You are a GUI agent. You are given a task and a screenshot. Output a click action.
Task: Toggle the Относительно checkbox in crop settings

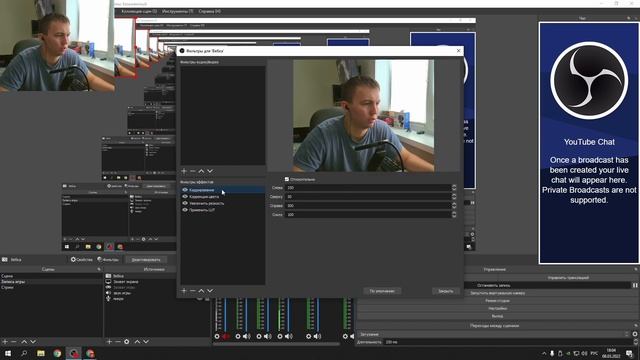coord(287,179)
